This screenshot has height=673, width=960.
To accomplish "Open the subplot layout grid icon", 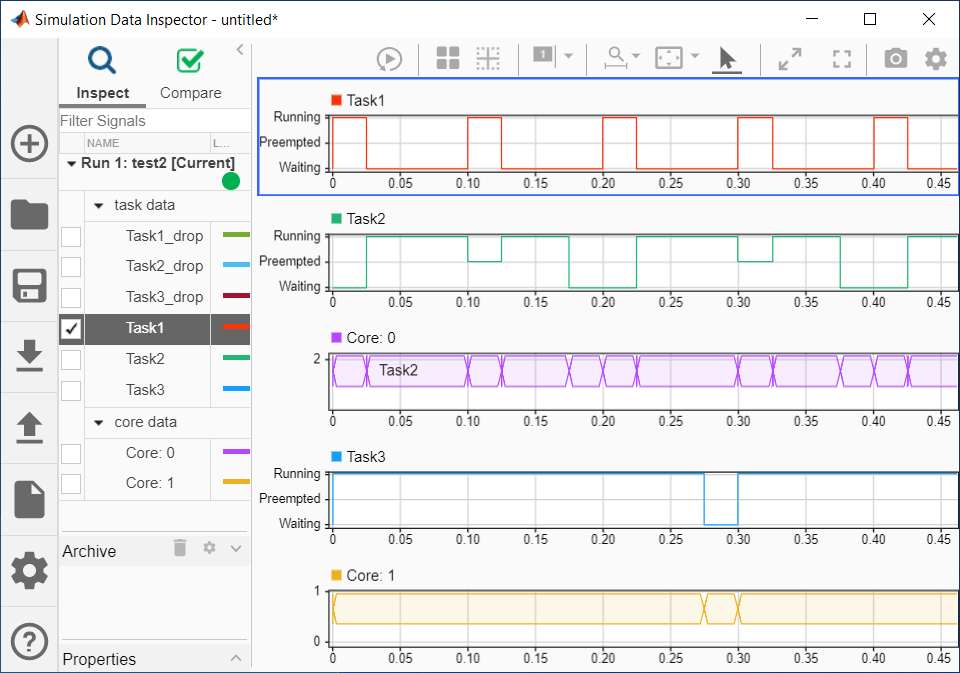I will coord(448,59).
